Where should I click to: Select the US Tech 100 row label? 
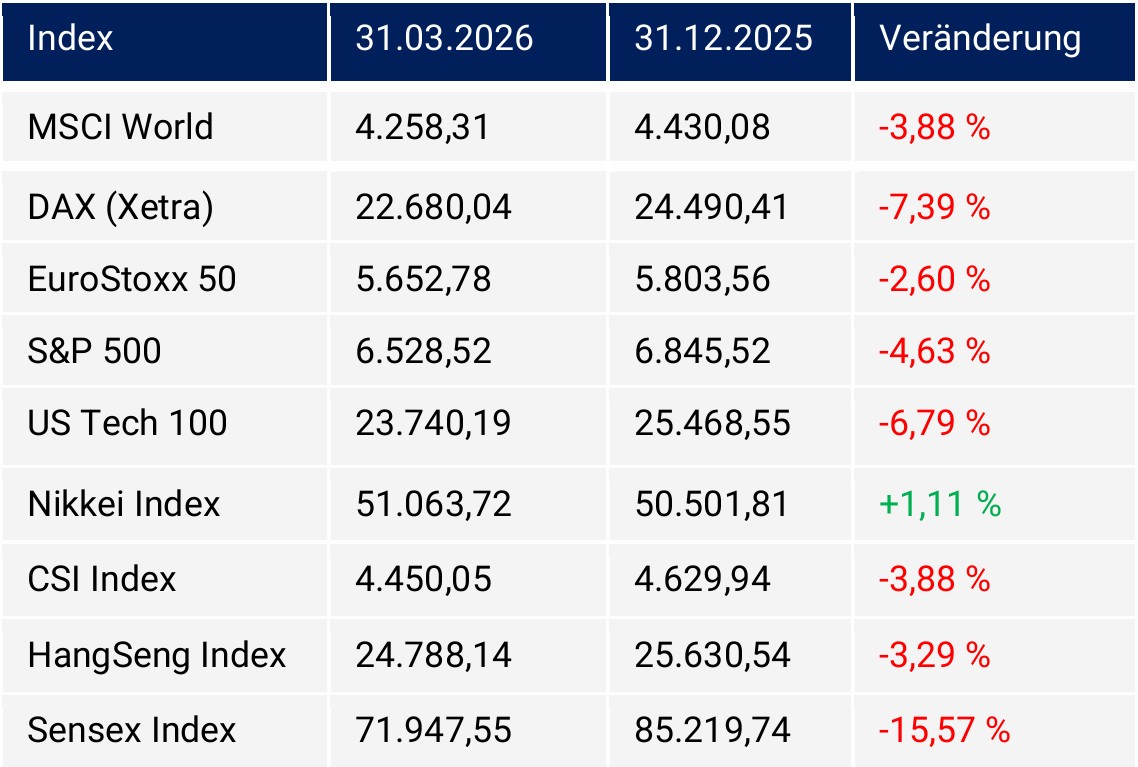coord(127,423)
